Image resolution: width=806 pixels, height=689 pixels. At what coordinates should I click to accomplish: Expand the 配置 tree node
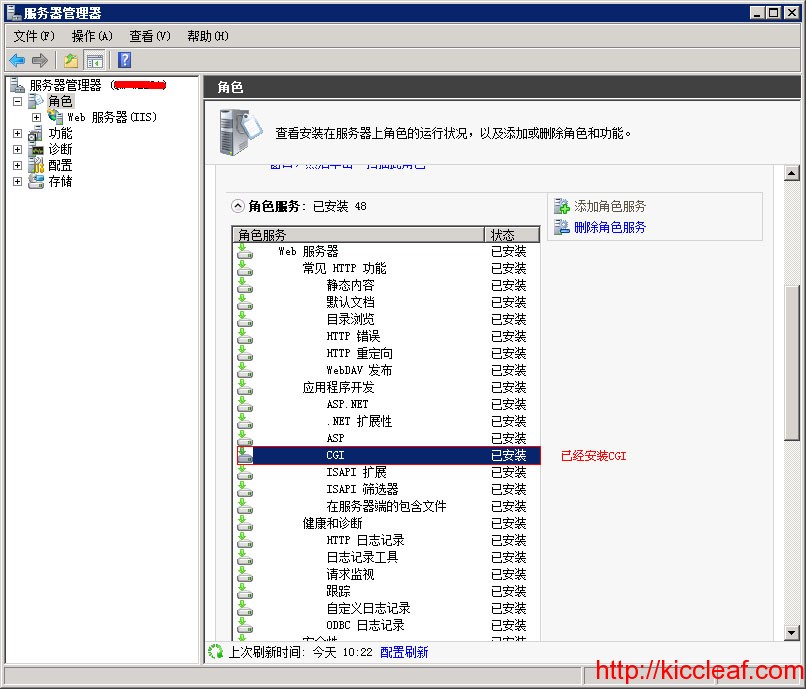pos(17,166)
